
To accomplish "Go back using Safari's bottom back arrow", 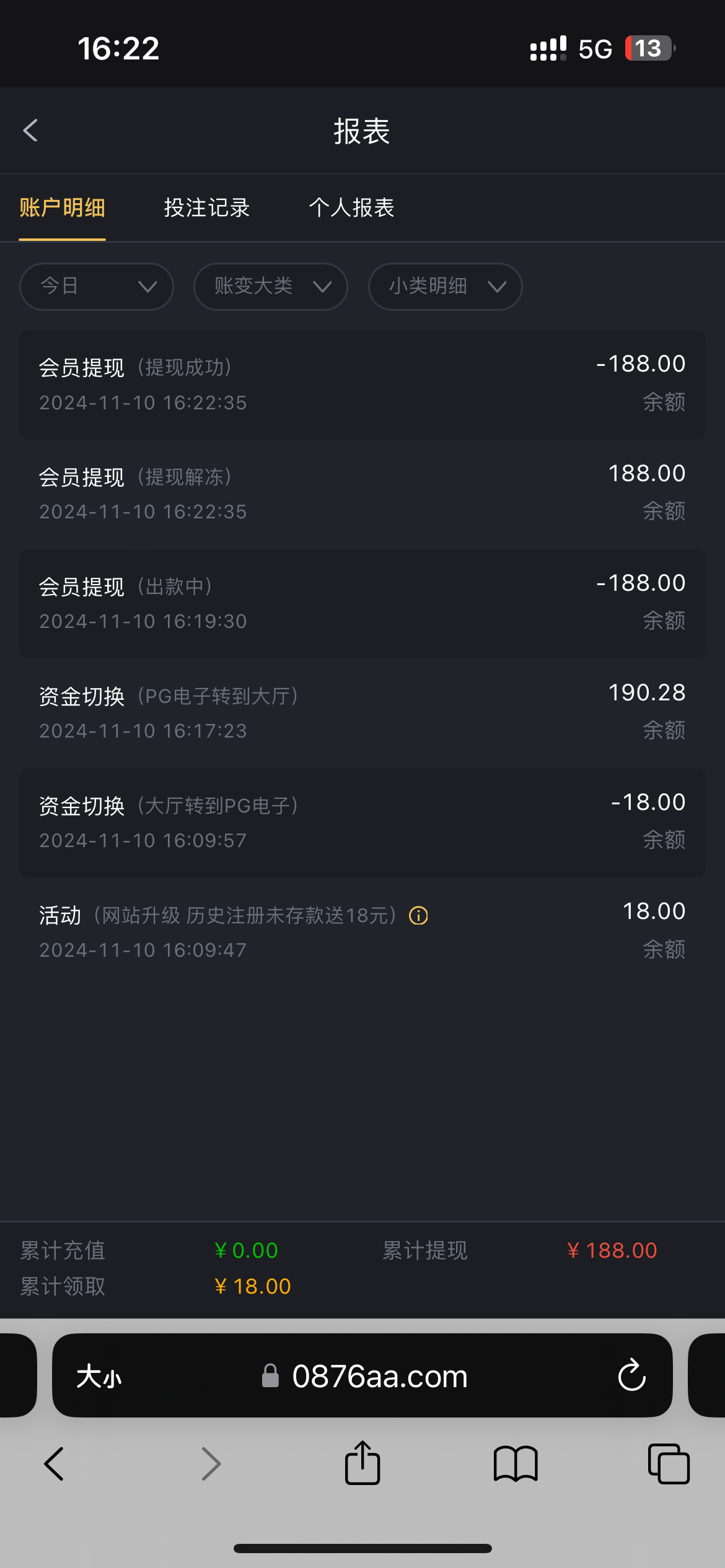I will (55, 1464).
